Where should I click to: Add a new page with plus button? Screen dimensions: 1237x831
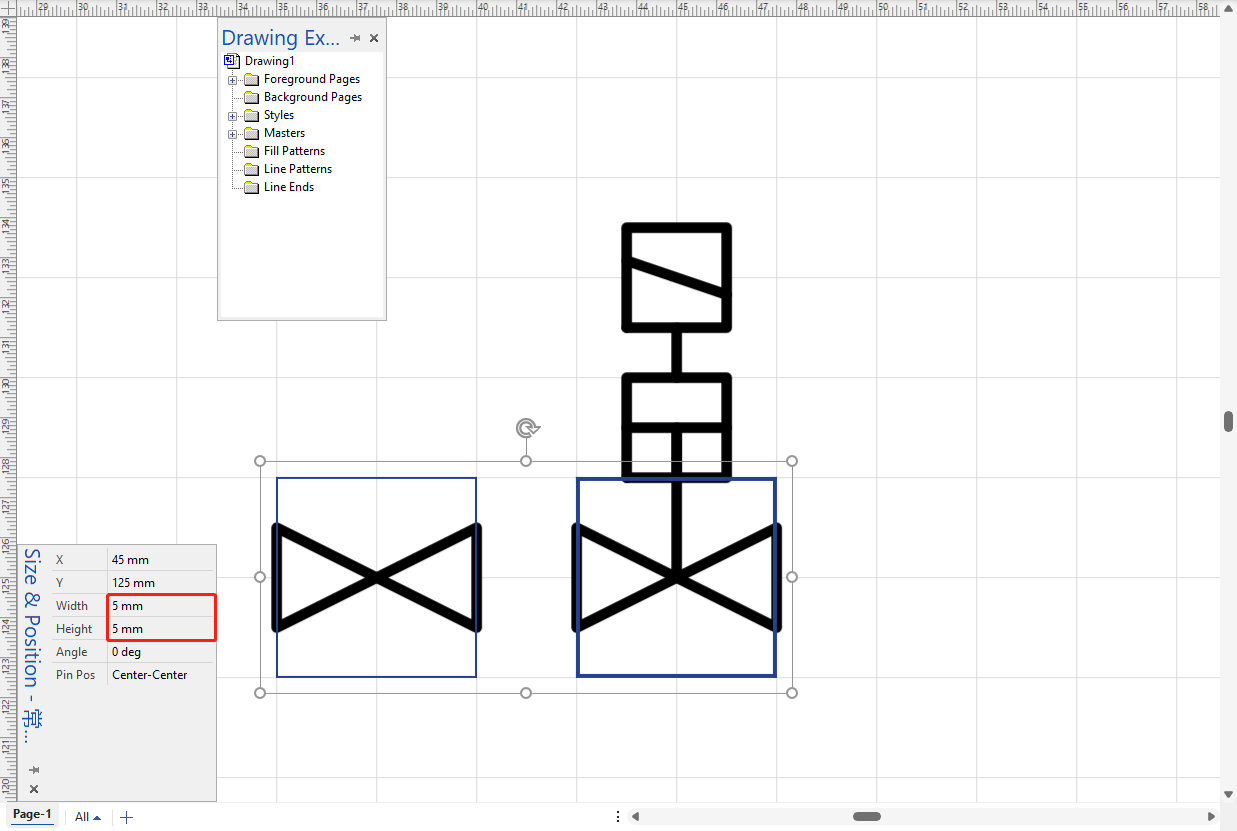[x=126, y=817]
